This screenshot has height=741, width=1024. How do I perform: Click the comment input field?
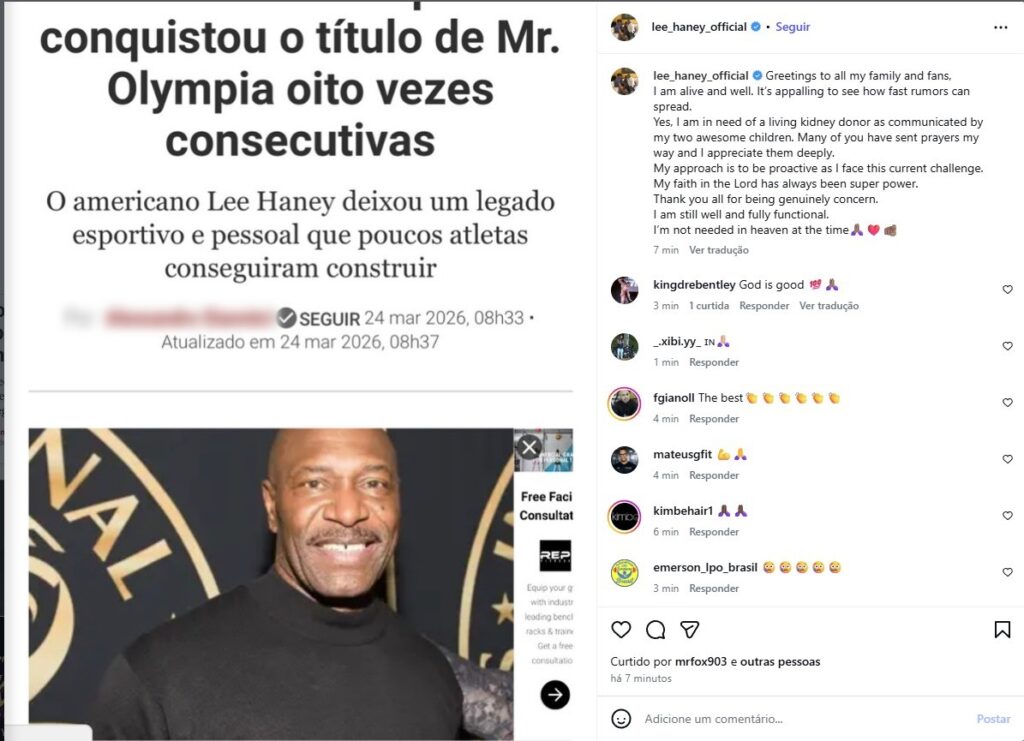pos(803,719)
